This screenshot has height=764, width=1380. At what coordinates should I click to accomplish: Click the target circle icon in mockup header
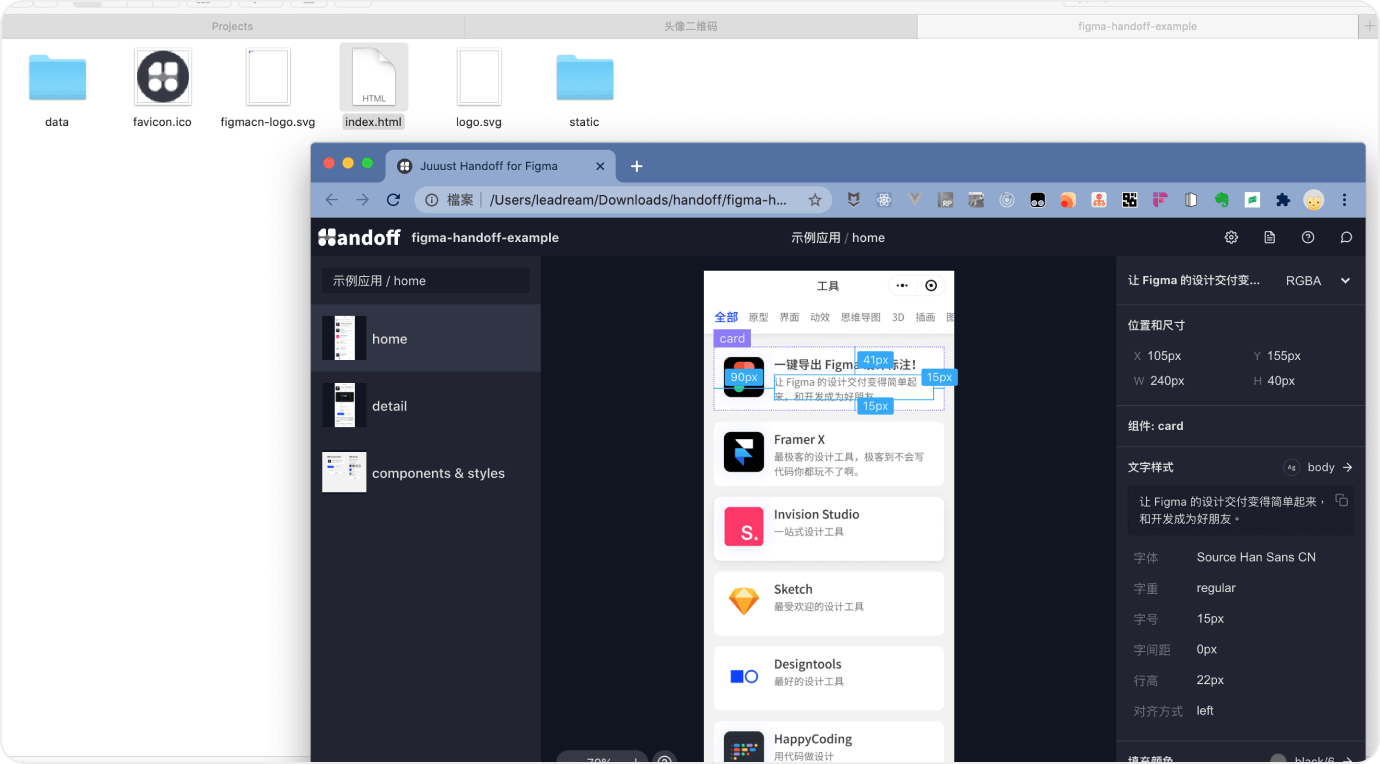(931, 286)
